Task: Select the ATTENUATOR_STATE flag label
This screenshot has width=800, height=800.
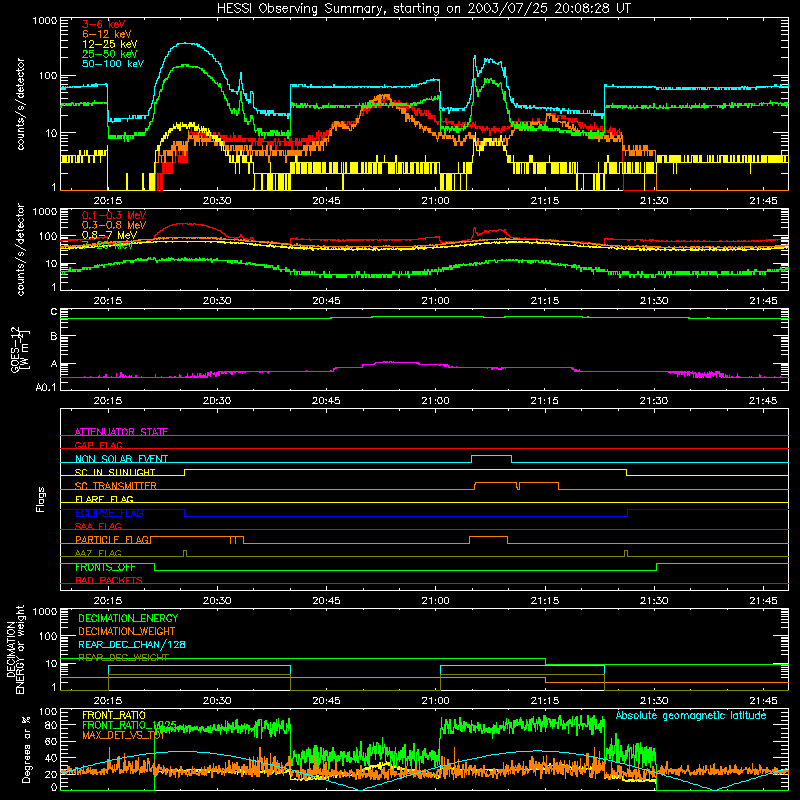Action: (x=121, y=432)
